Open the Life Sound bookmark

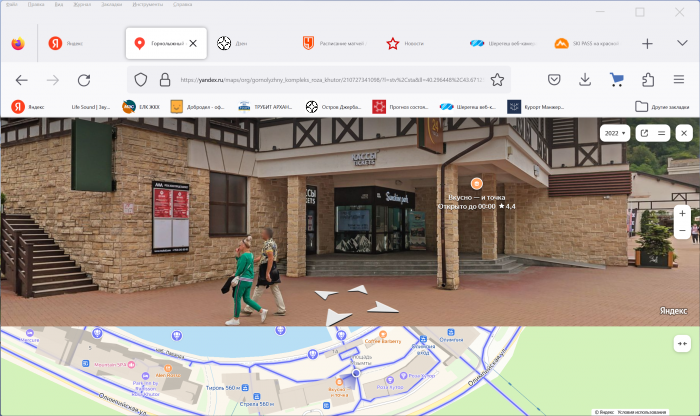tap(91, 107)
